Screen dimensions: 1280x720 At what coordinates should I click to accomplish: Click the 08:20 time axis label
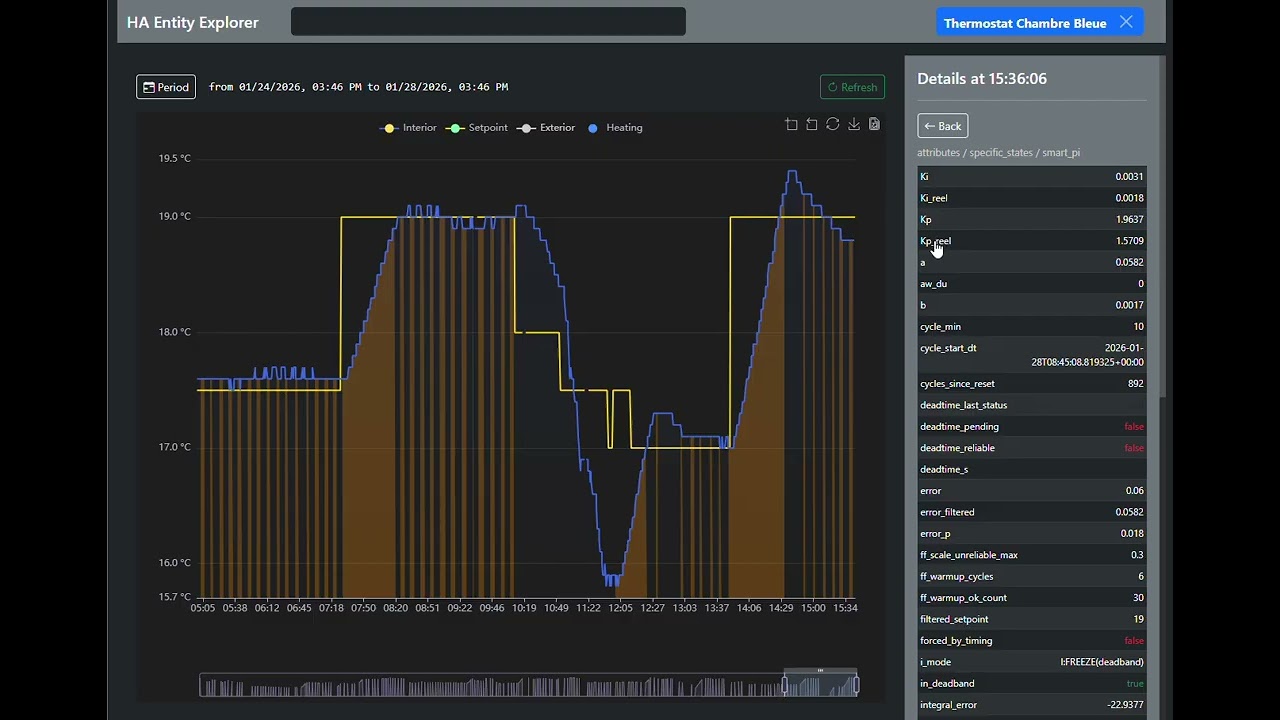395,608
